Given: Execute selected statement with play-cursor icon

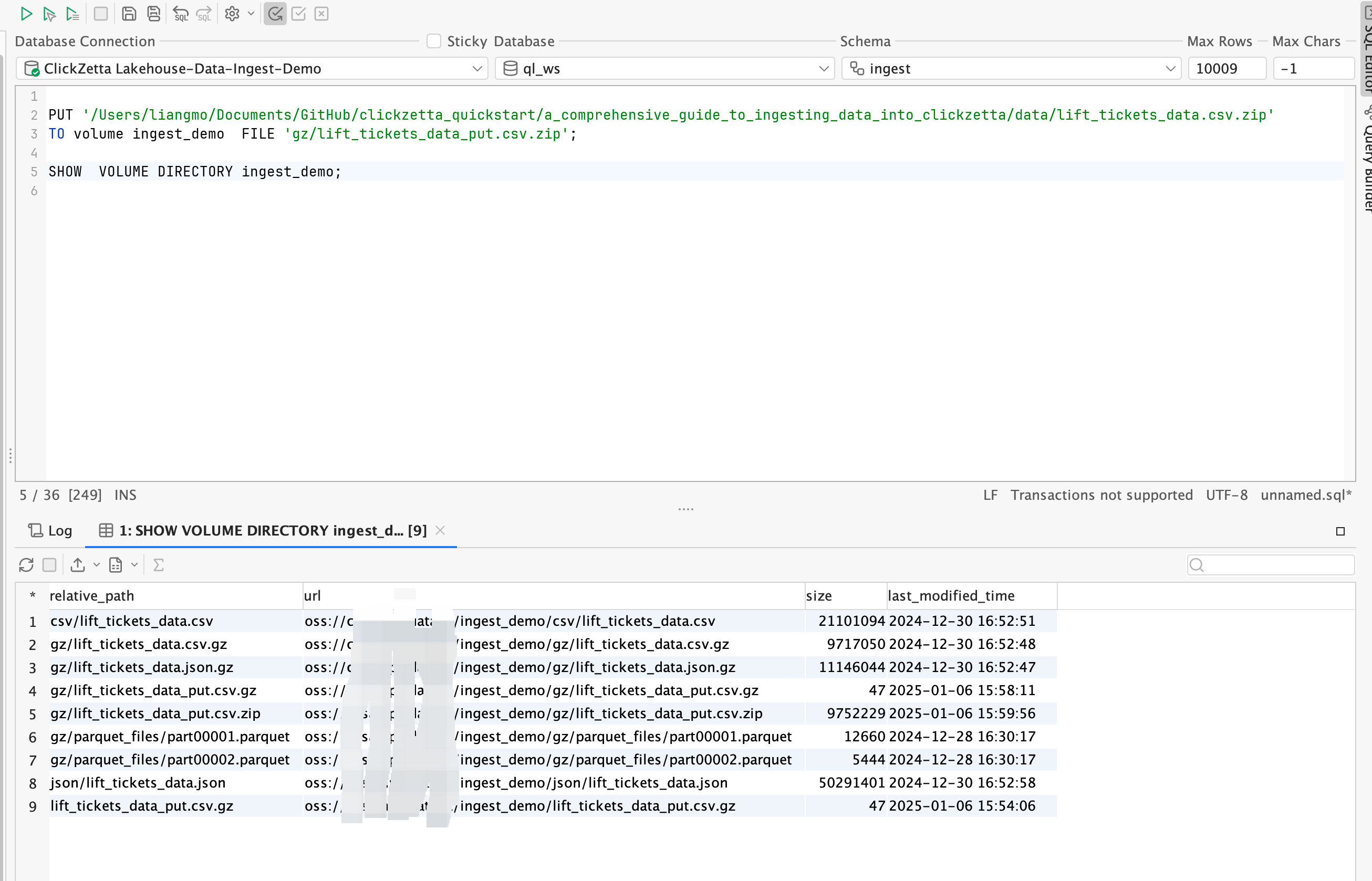Looking at the screenshot, I should (x=49, y=14).
